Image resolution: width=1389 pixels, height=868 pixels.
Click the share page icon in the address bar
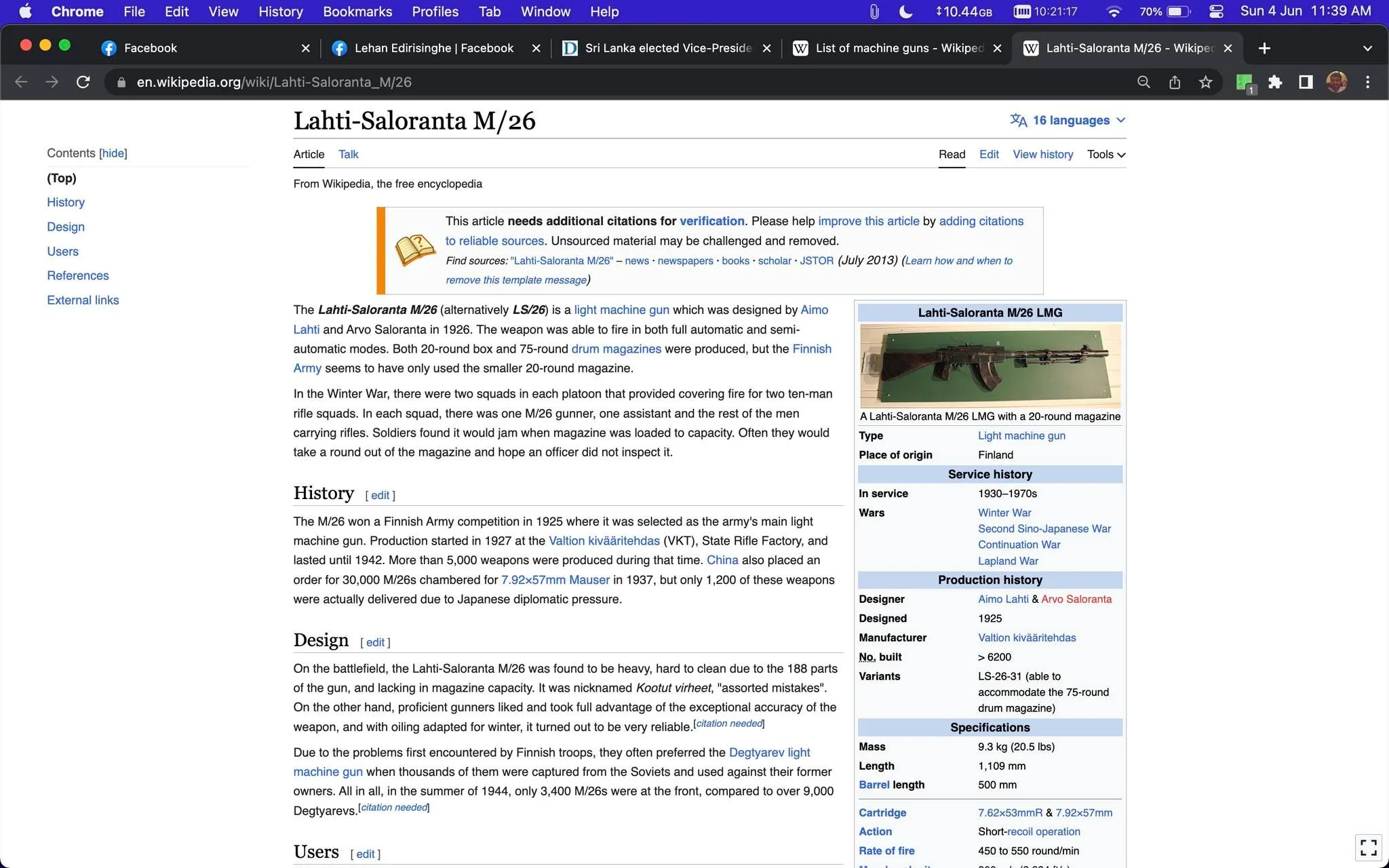coord(1175,82)
